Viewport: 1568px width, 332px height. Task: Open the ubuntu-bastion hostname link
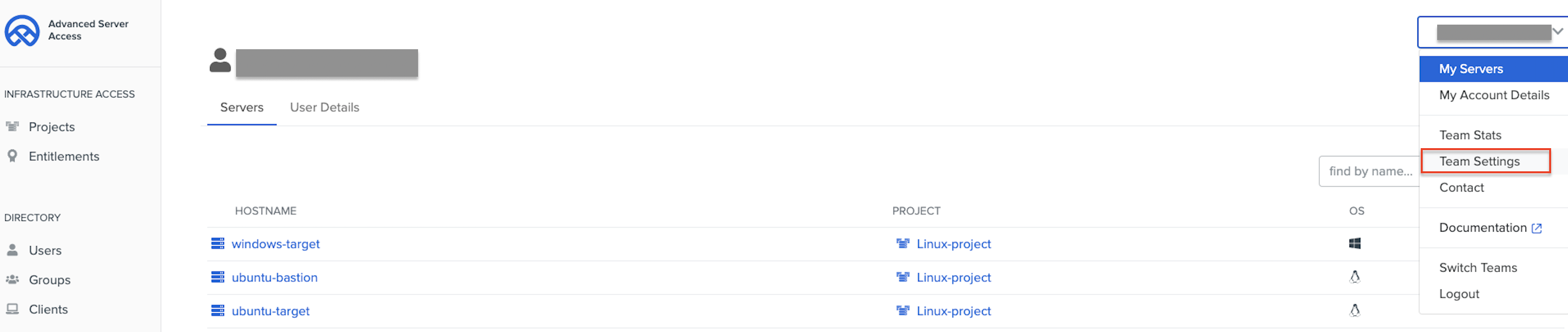[275, 277]
